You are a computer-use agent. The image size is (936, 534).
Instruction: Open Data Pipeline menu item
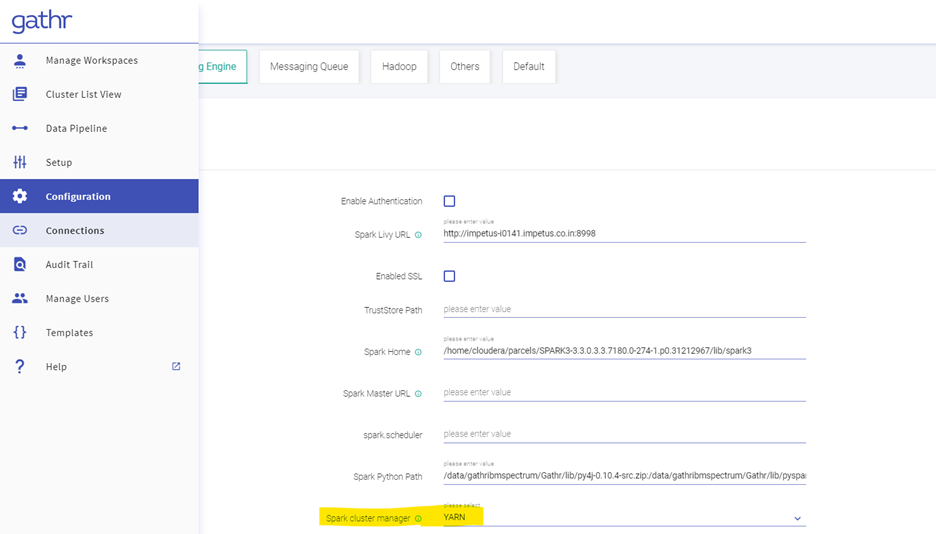point(99,128)
